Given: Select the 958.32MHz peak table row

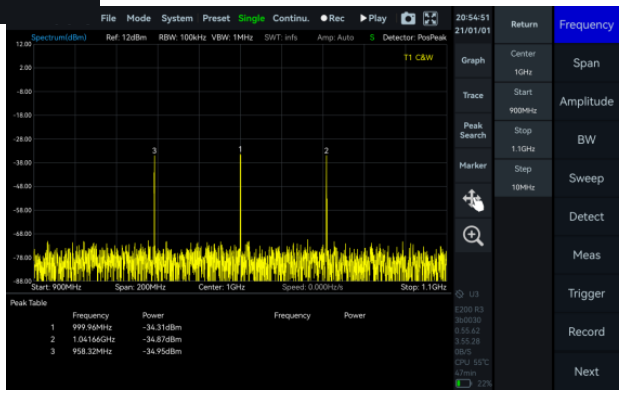Looking at the screenshot, I should (x=116, y=351).
